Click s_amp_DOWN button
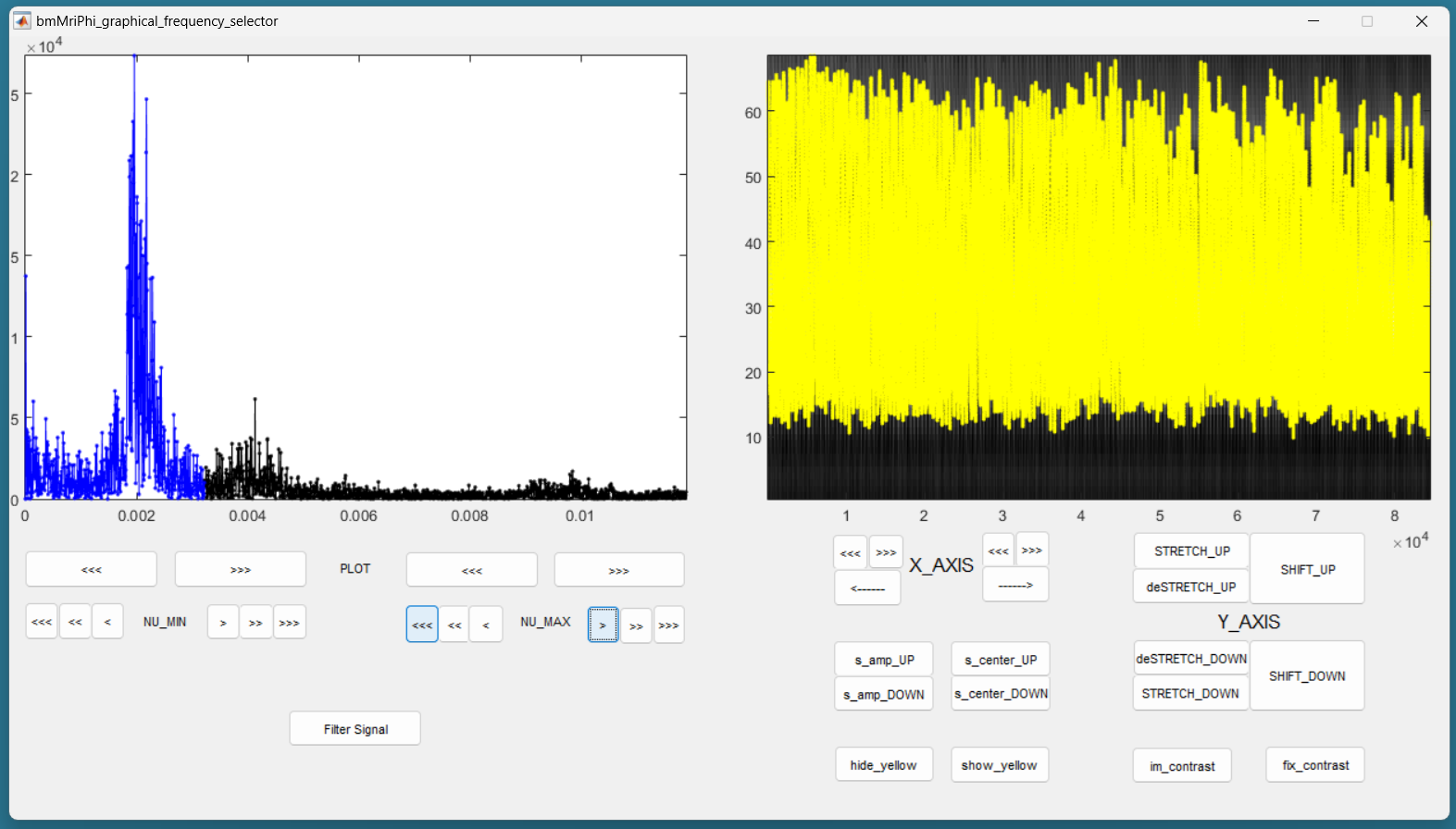1456x829 pixels. coord(884,694)
